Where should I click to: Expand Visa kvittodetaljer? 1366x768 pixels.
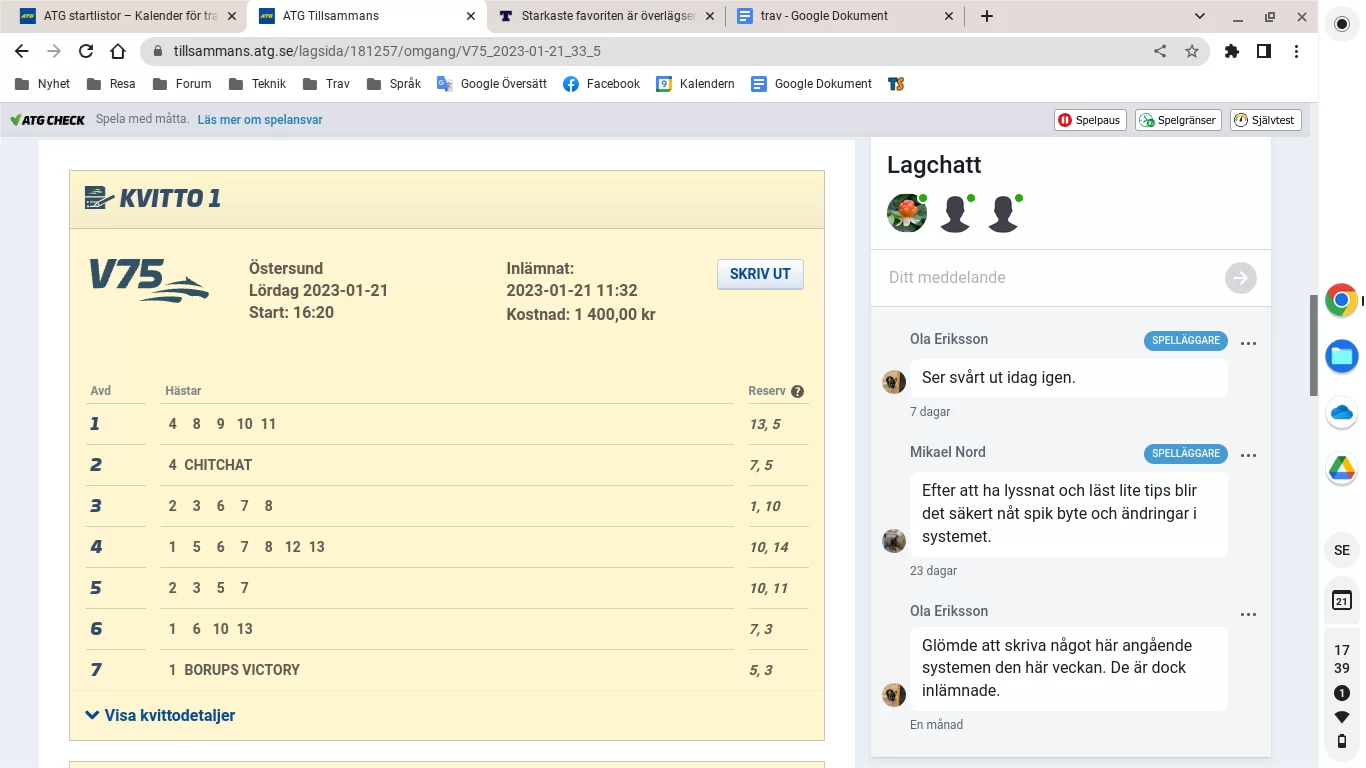[160, 715]
